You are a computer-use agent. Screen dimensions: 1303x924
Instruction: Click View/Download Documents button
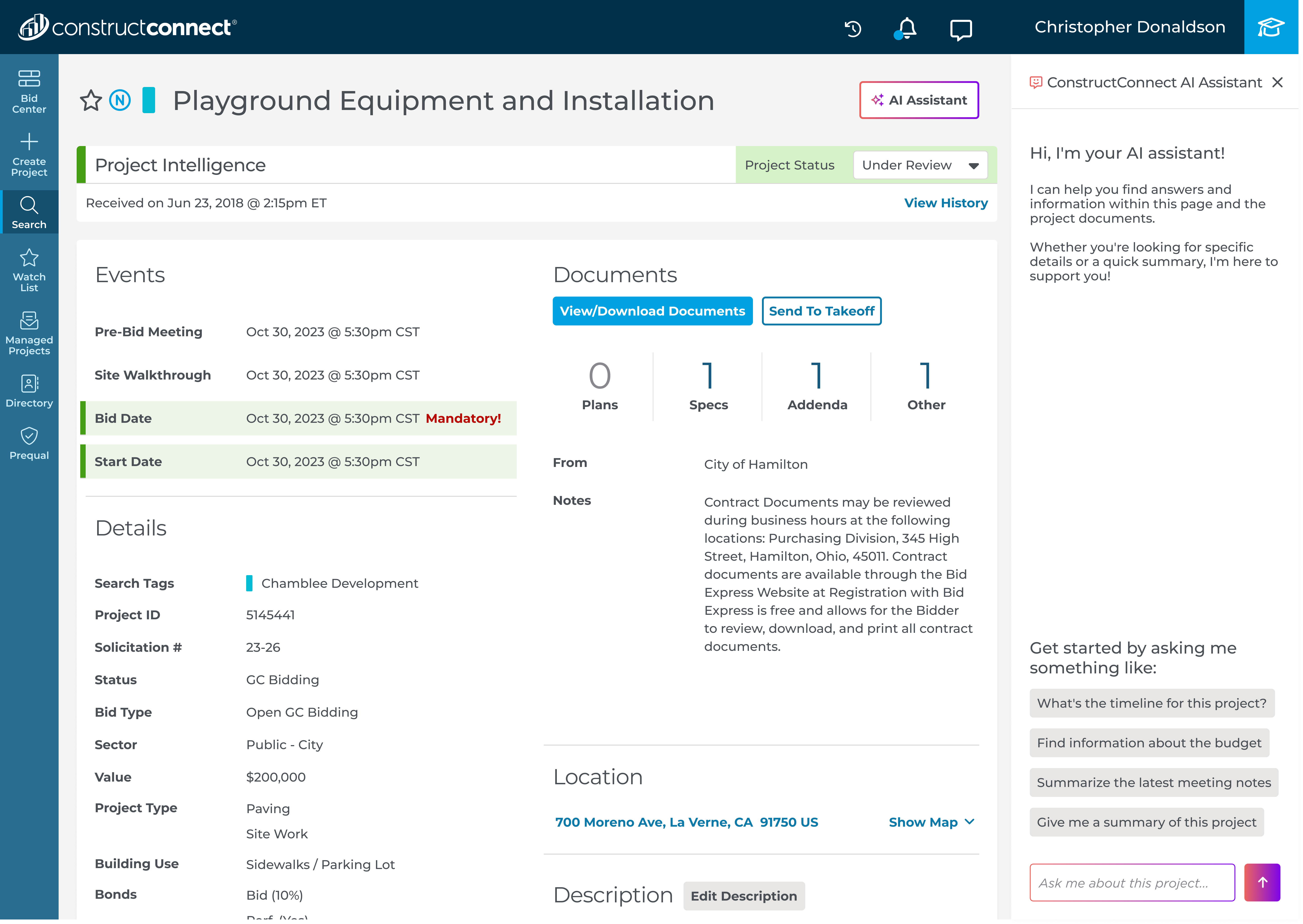point(652,311)
